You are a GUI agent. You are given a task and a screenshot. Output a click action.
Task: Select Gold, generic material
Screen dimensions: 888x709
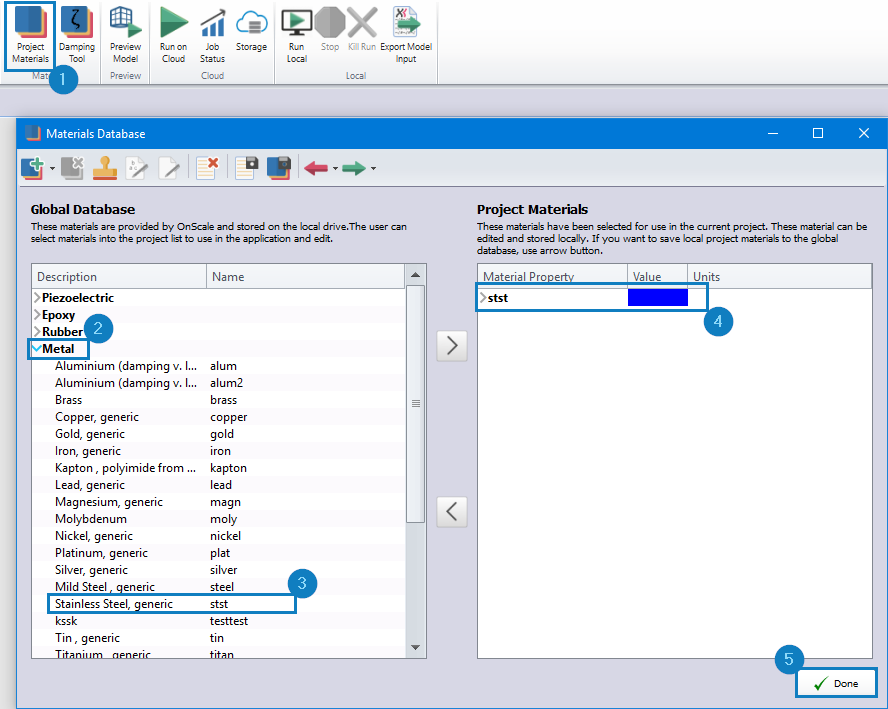click(x=219, y=434)
